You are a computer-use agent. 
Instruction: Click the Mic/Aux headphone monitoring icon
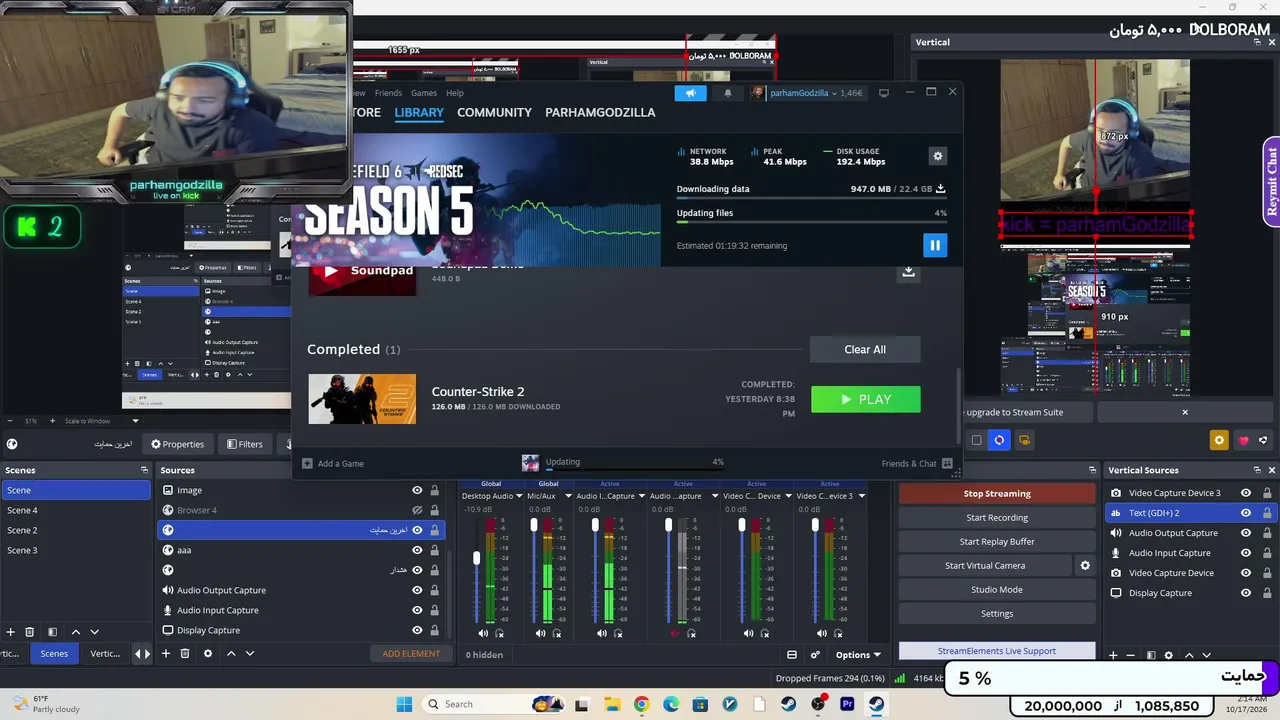coord(557,633)
